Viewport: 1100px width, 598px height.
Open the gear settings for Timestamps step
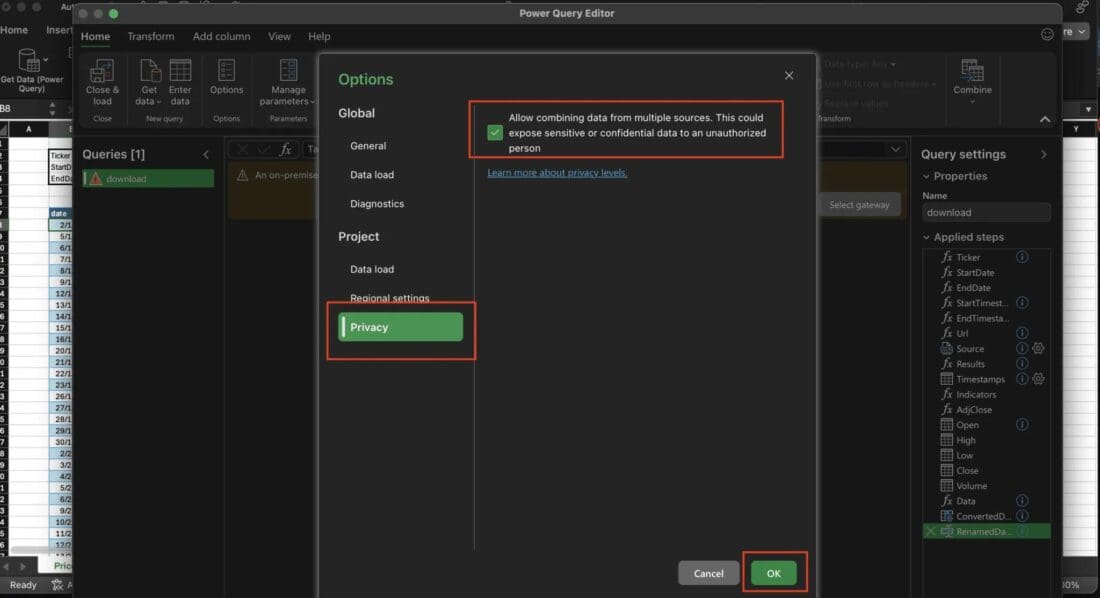coord(1038,379)
